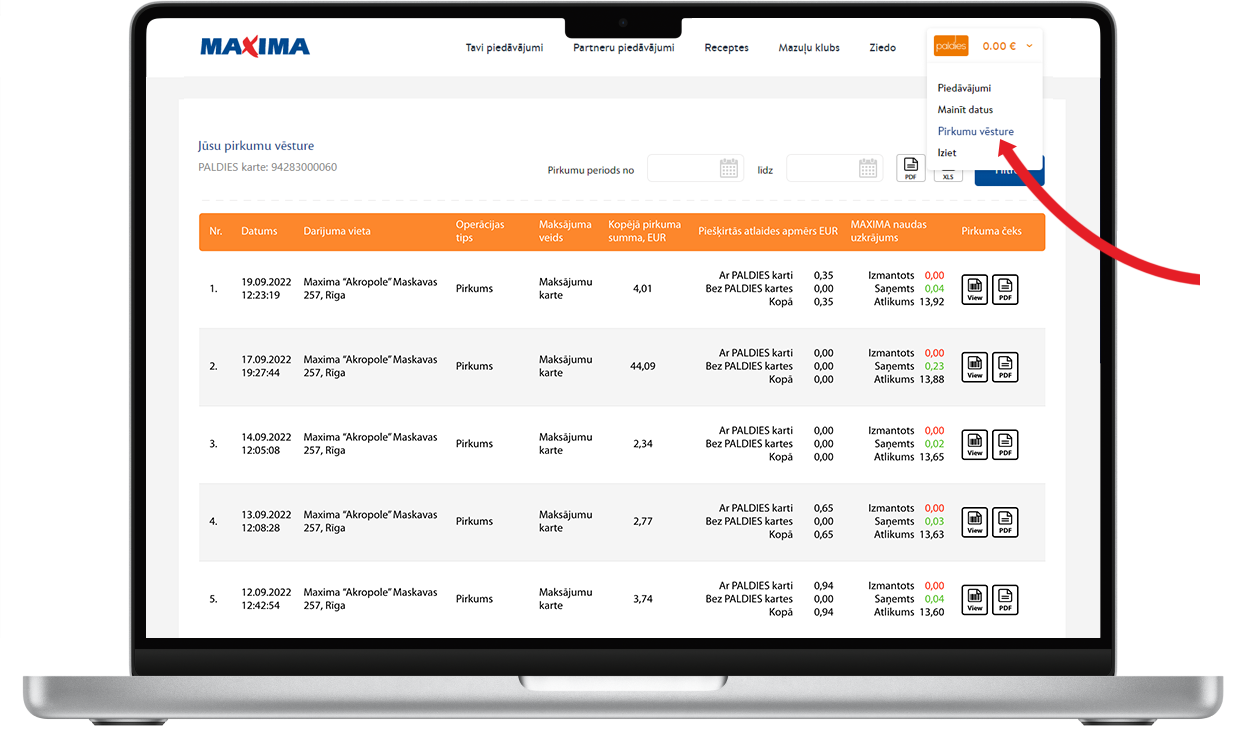Expand the account menu chevron
The height and width of the screenshot is (733, 1246).
pyautogui.click(x=1029, y=46)
